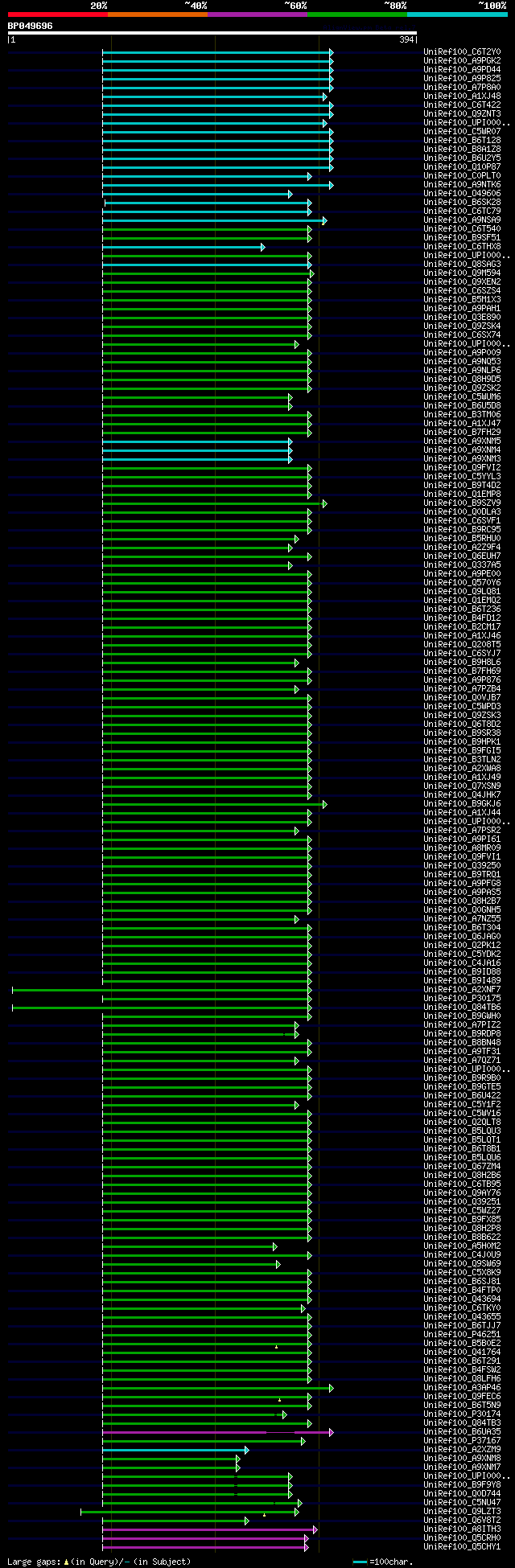
Task: Select the UniRef100_B6U5D8 label
Action: point(462,406)
